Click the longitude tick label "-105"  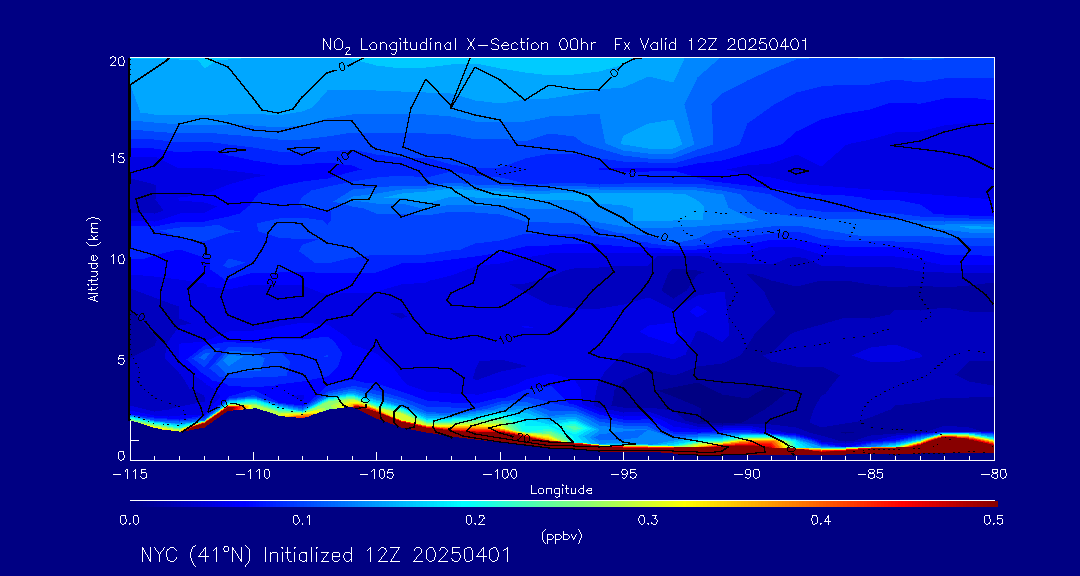[x=377, y=475]
